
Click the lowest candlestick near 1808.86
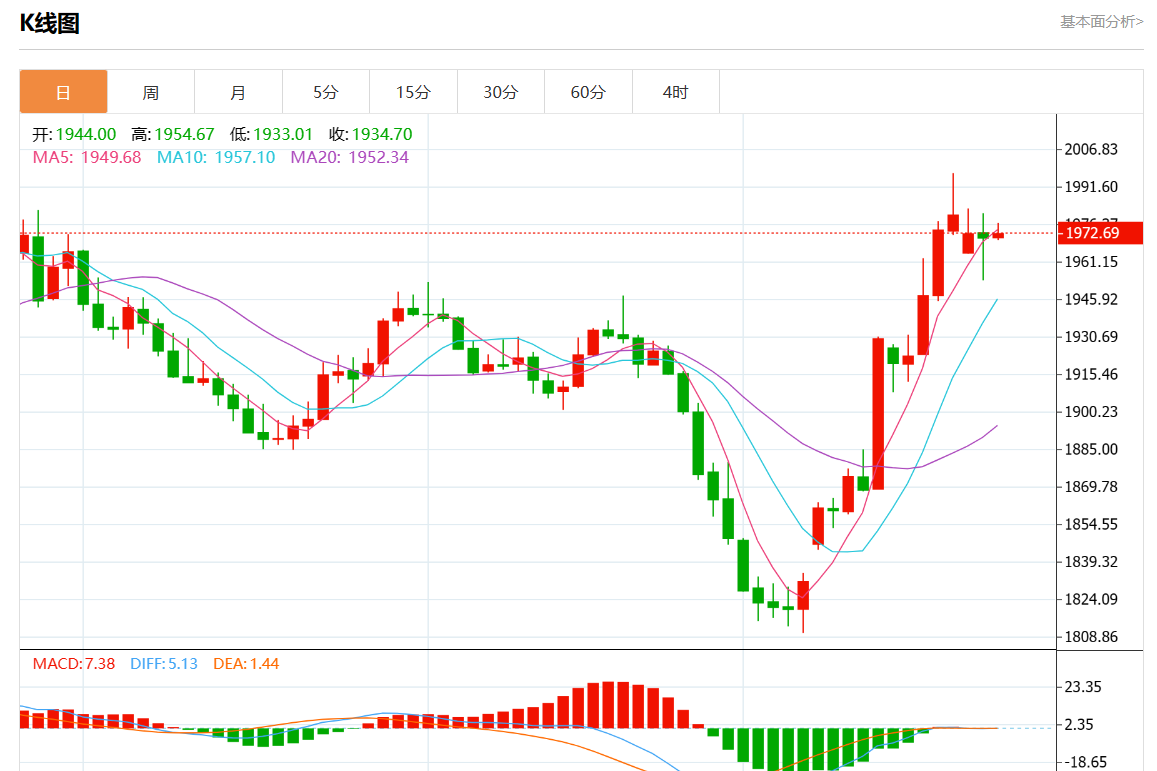[803, 595]
